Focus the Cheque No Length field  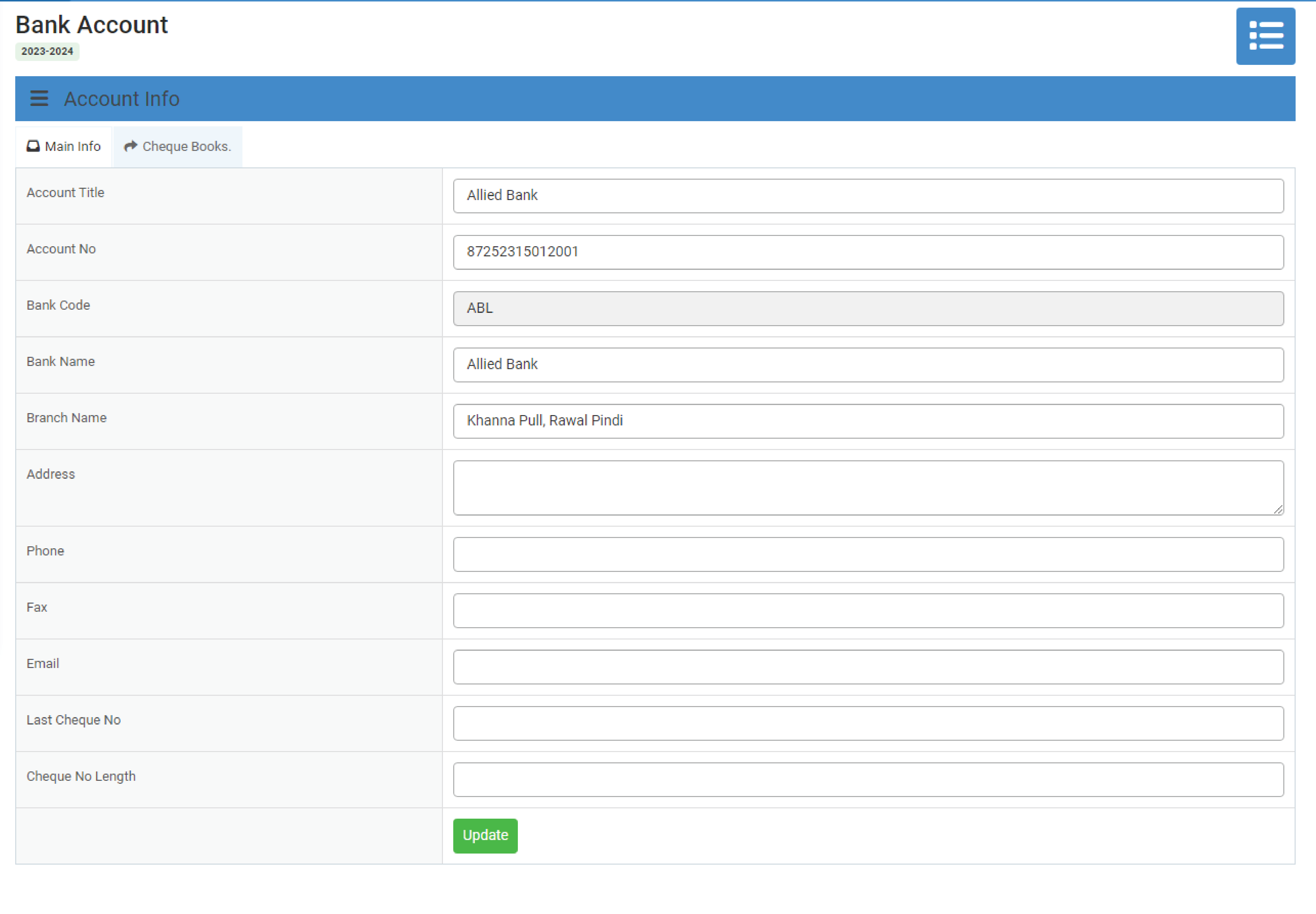coord(868,779)
